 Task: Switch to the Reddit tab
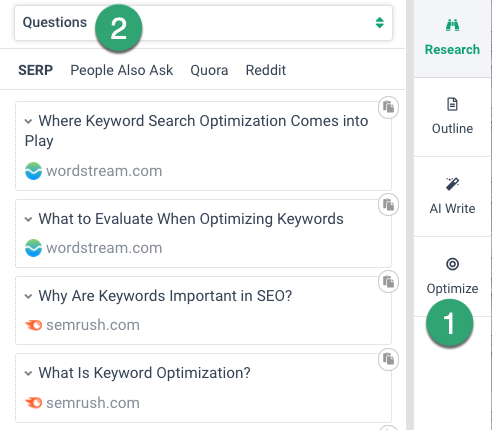pyautogui.click(x=266, y=70)
